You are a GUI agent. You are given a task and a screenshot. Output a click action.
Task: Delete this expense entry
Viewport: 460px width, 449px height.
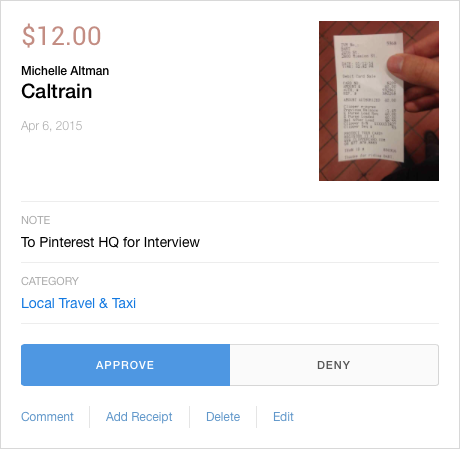pyautogui.click(x=223, y=417)
